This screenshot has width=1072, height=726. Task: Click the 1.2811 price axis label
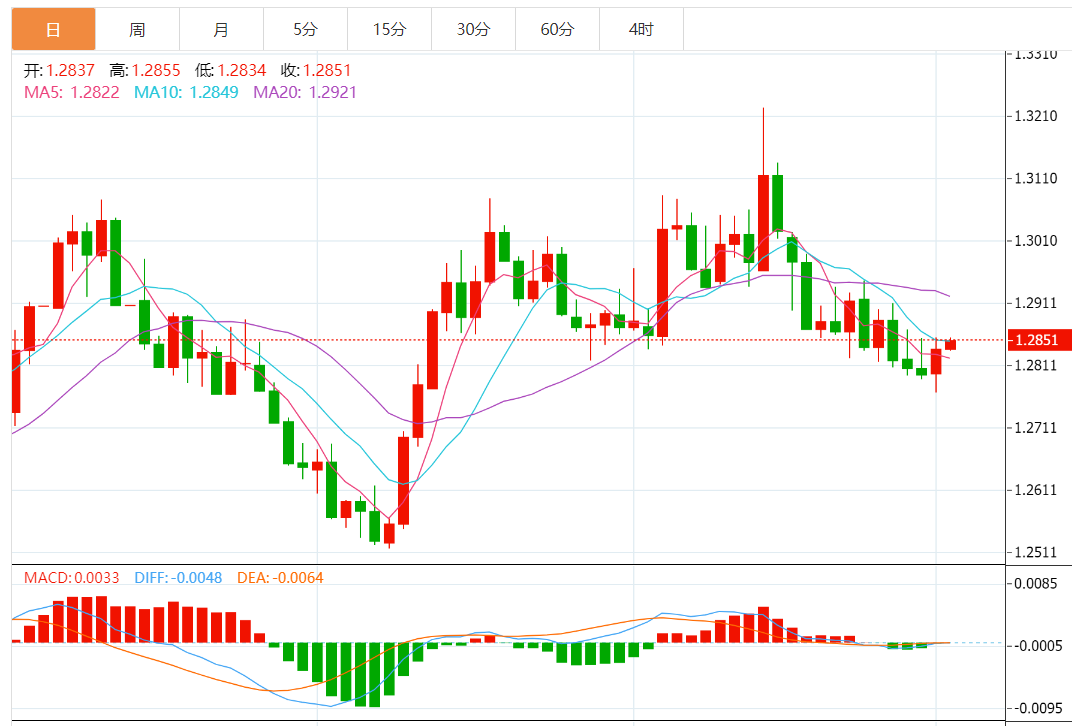click(x=1037, y=365)
